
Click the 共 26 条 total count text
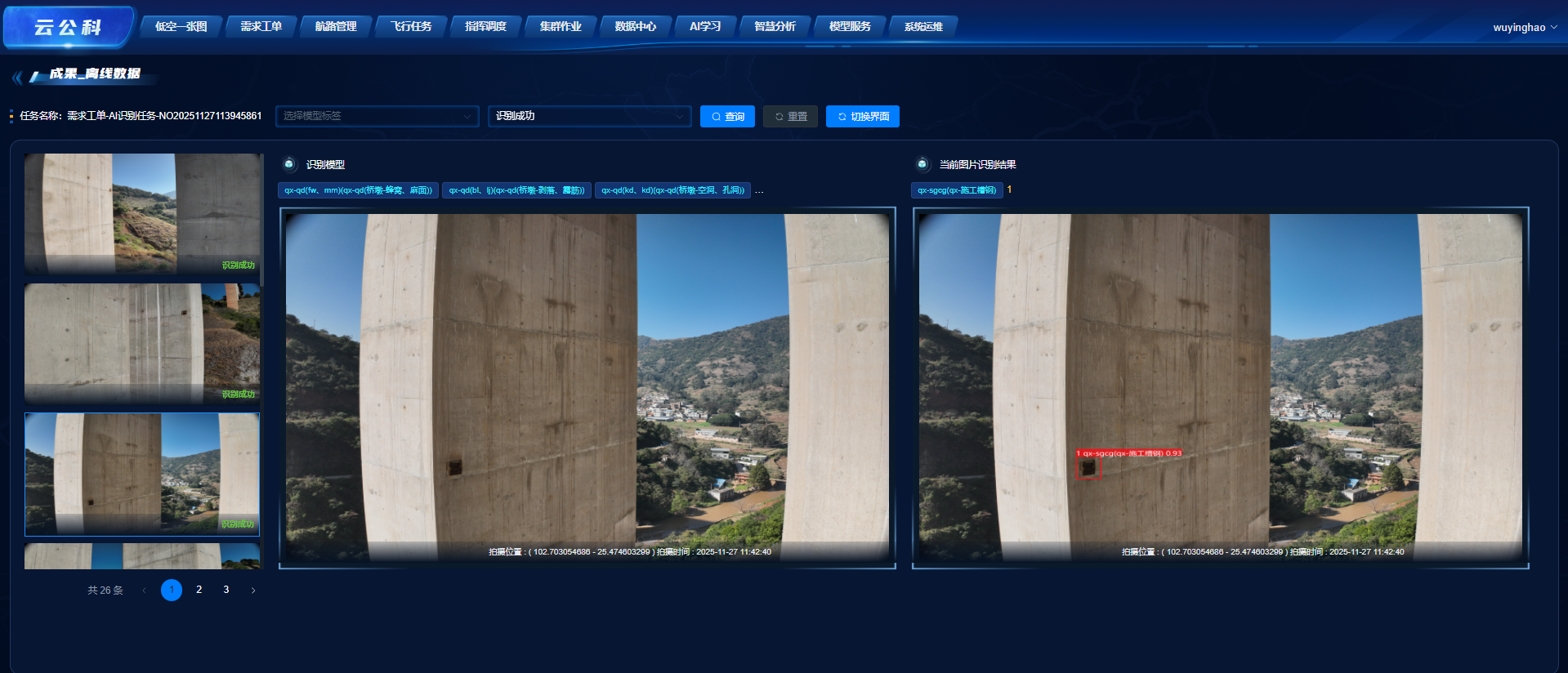(x=105, y=591)
